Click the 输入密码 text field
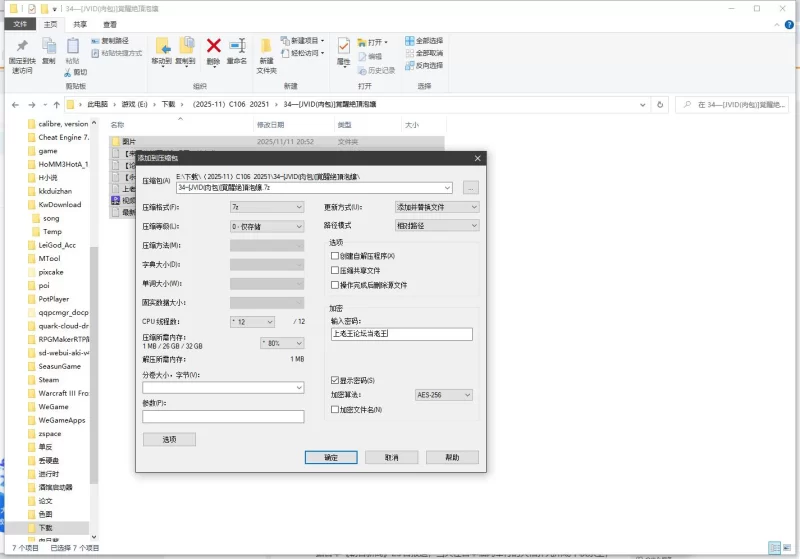The width and height of the screenshot is (800, 559). coord(400,334)
